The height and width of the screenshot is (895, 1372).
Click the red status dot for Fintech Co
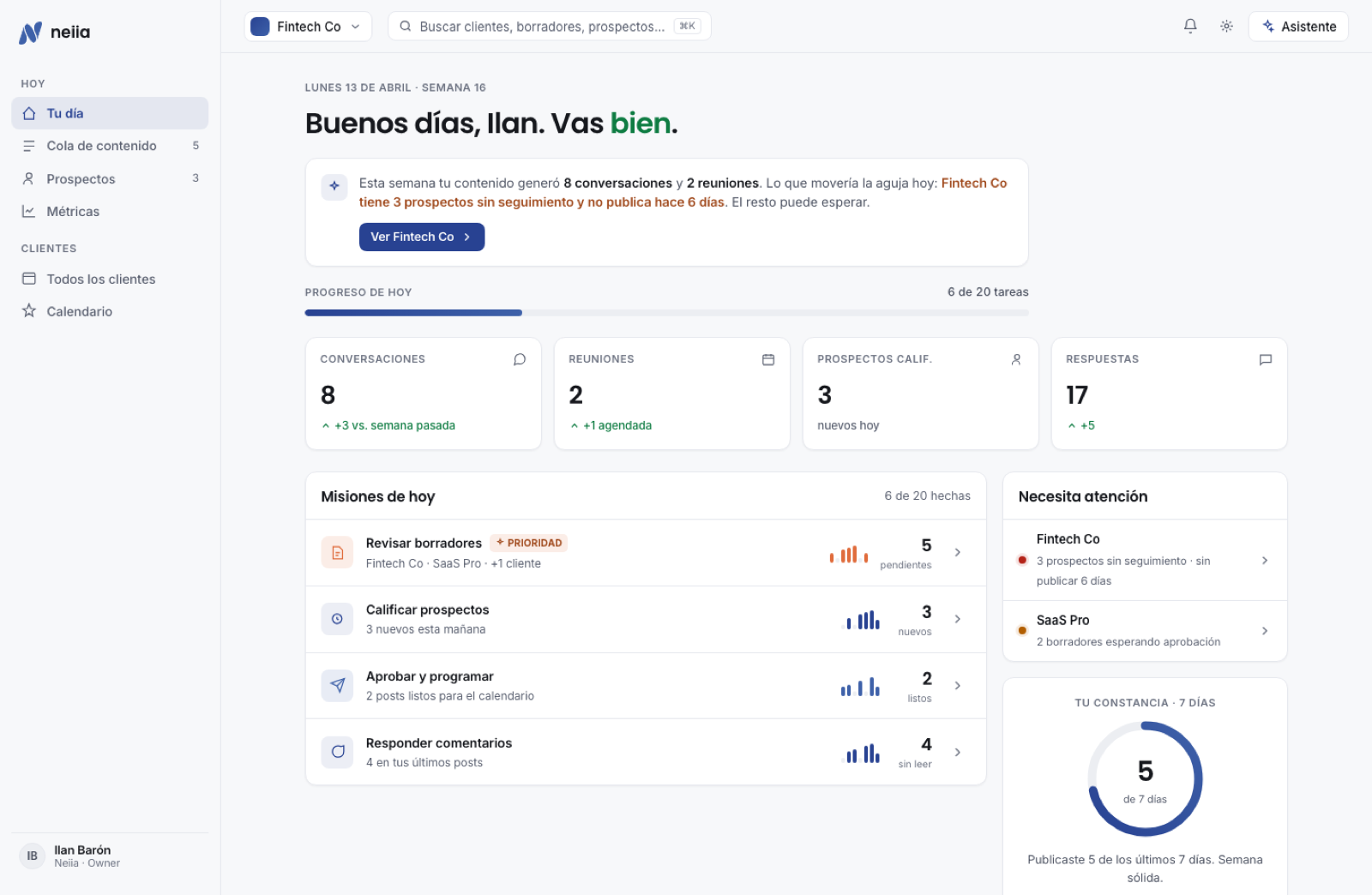(x=1022, y=560)
